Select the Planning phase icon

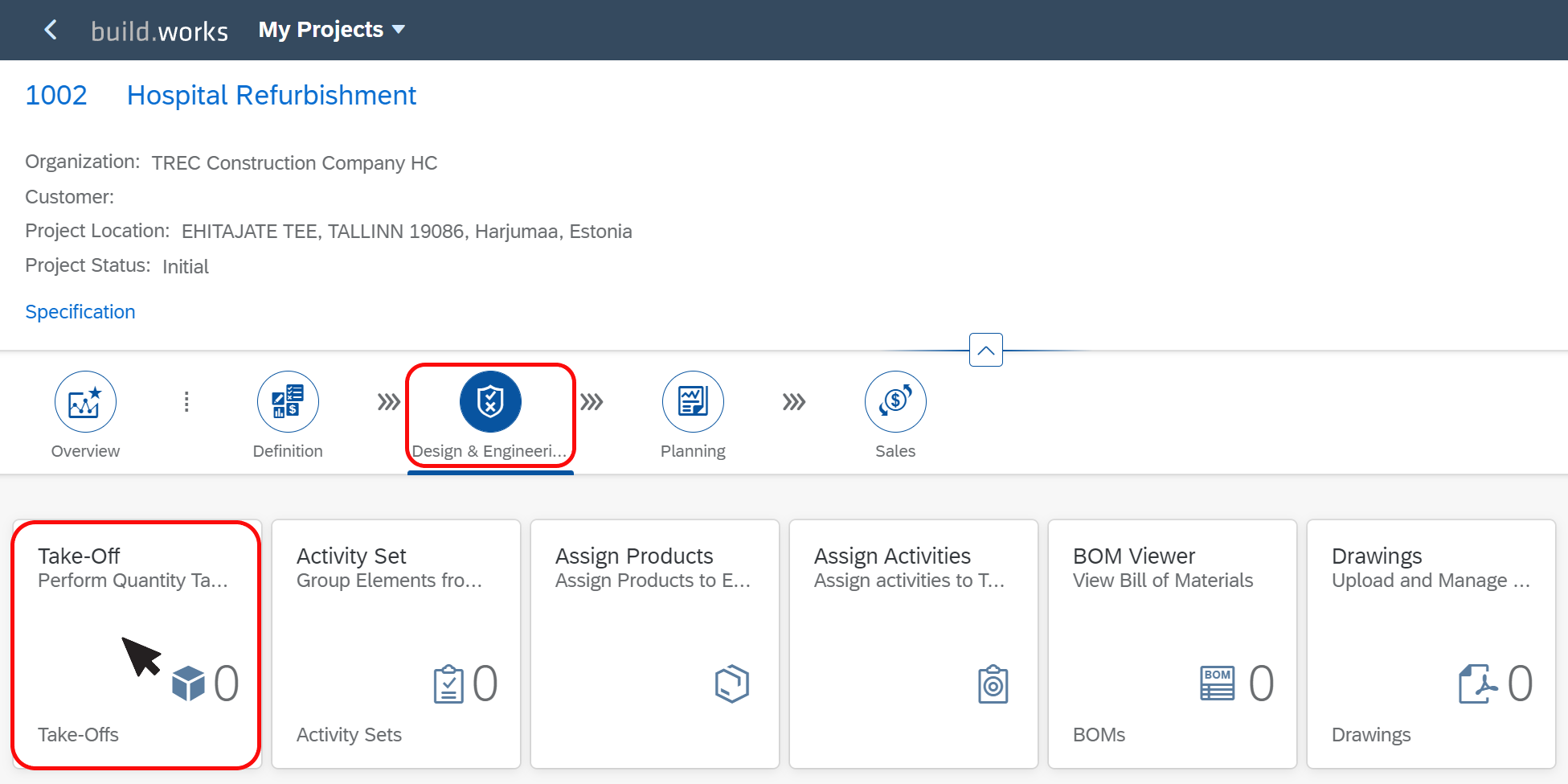pos(693,401)
